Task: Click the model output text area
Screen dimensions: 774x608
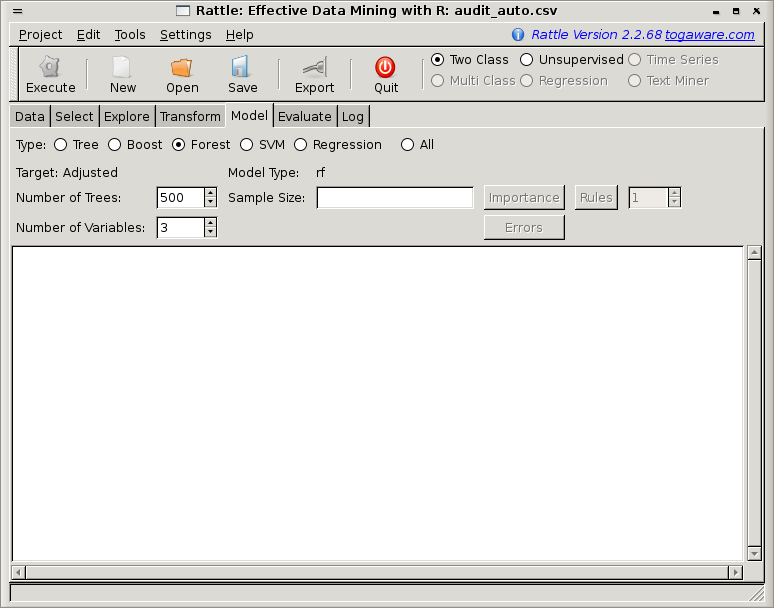Action: click(378, 404)
